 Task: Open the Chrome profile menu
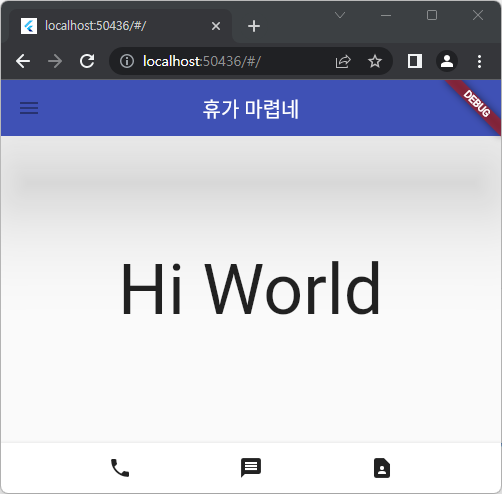tap(447, 61)
